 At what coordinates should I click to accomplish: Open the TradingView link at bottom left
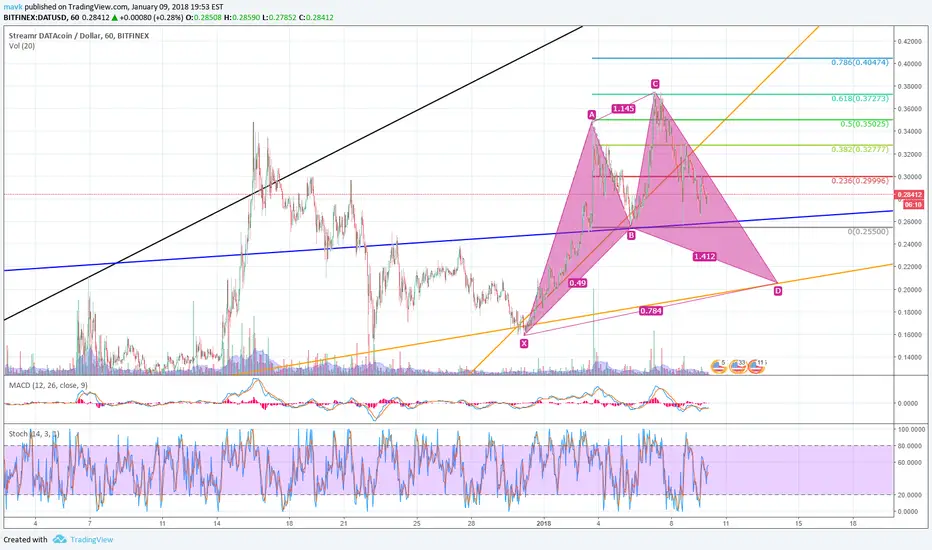click(92, 540)
